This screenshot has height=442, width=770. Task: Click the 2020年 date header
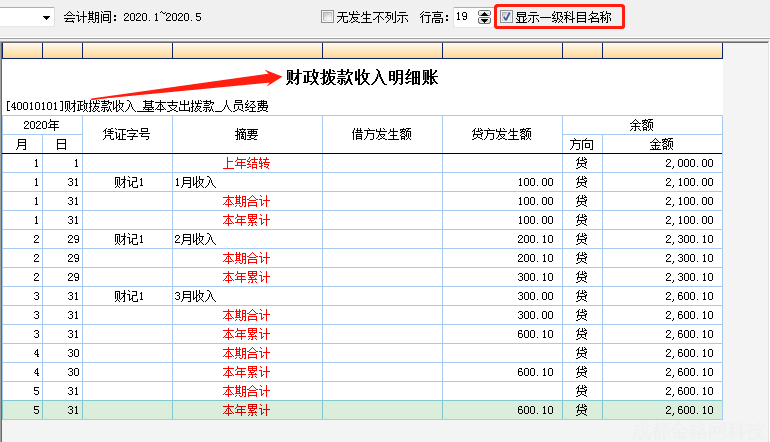tap(42, 125)
